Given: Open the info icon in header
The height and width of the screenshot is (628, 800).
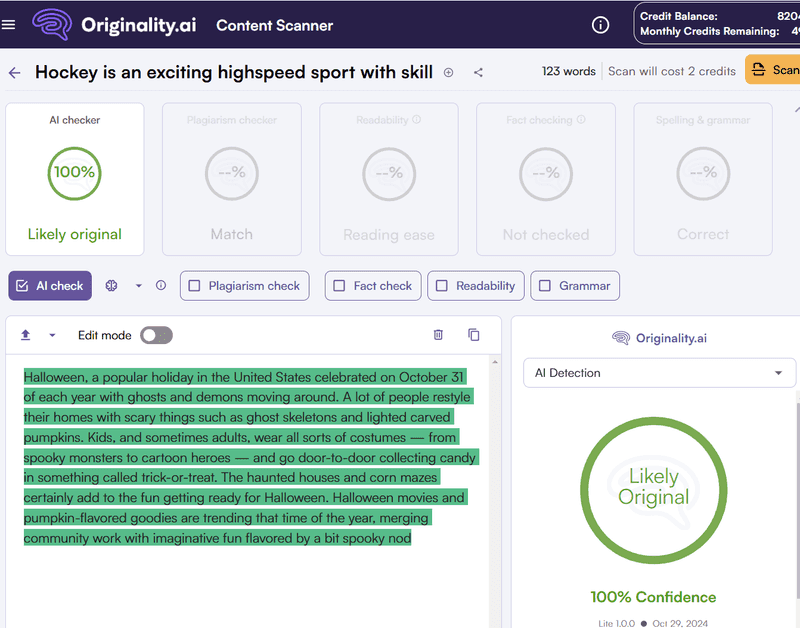Looking at the screenshot, I should point(600,25).
